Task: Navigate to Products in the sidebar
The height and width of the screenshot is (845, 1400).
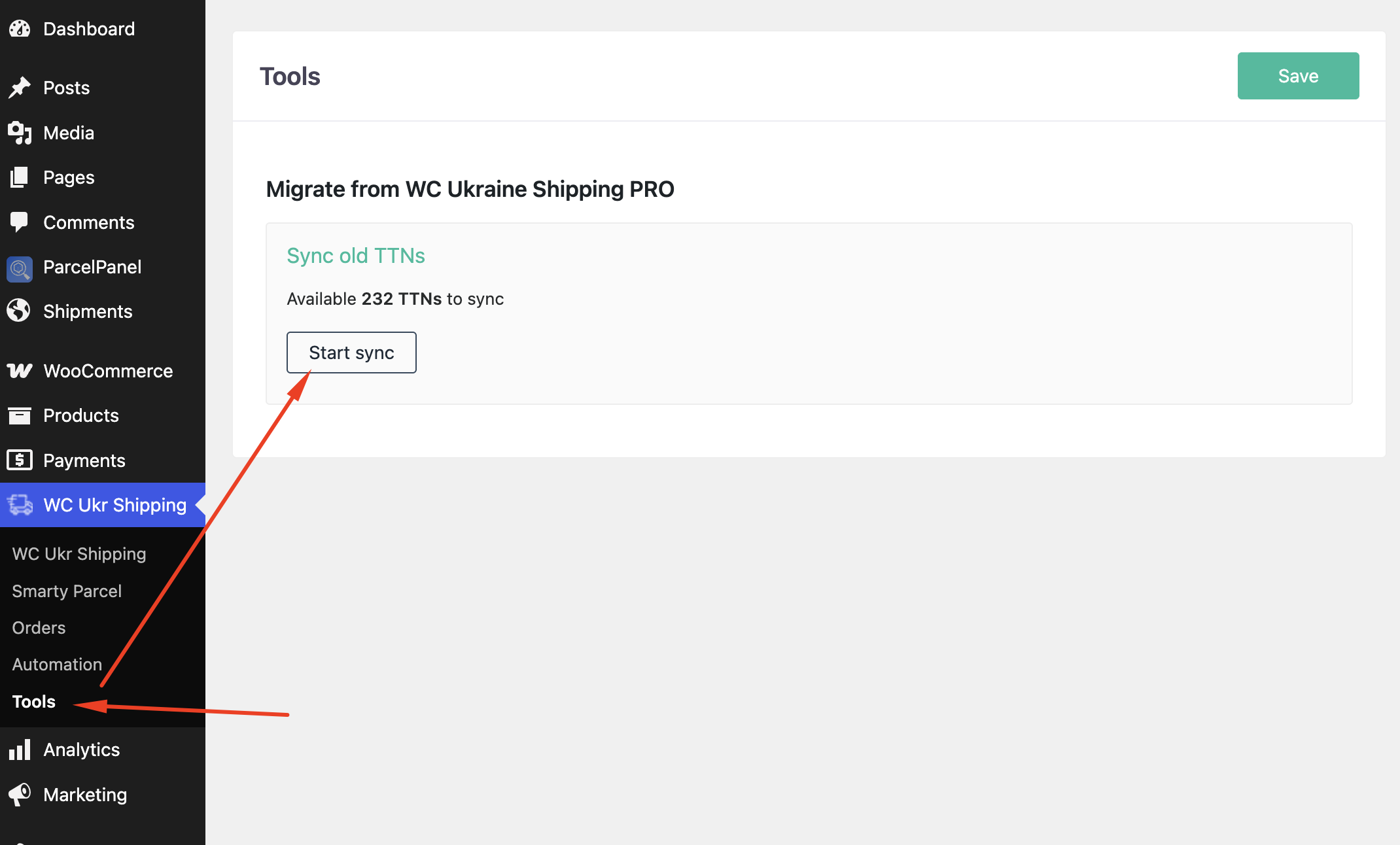Action: pyautogui.click(x=103, y=415)
